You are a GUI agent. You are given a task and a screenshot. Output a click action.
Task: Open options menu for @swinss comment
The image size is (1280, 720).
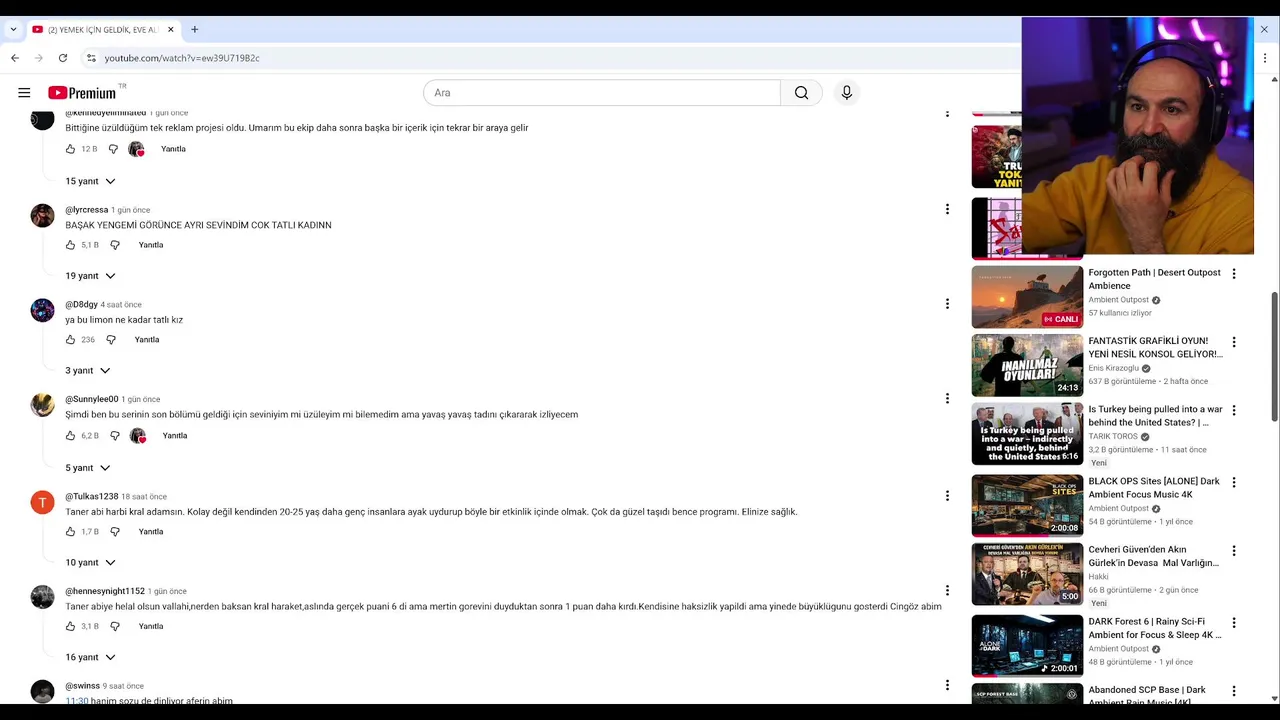947,685
